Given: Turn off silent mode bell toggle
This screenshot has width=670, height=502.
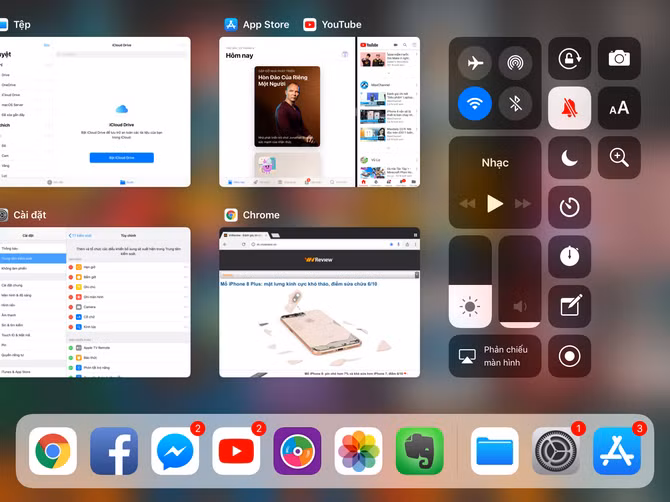Looking at the screenshot, I should (x=570, y=108).
